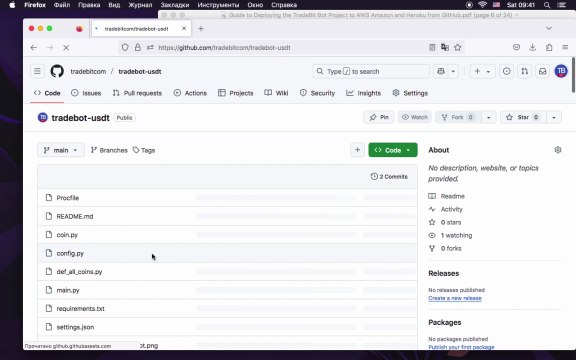576x360 pixels.
Task: Open the issues icon in GitHub header
Action: 507,71
